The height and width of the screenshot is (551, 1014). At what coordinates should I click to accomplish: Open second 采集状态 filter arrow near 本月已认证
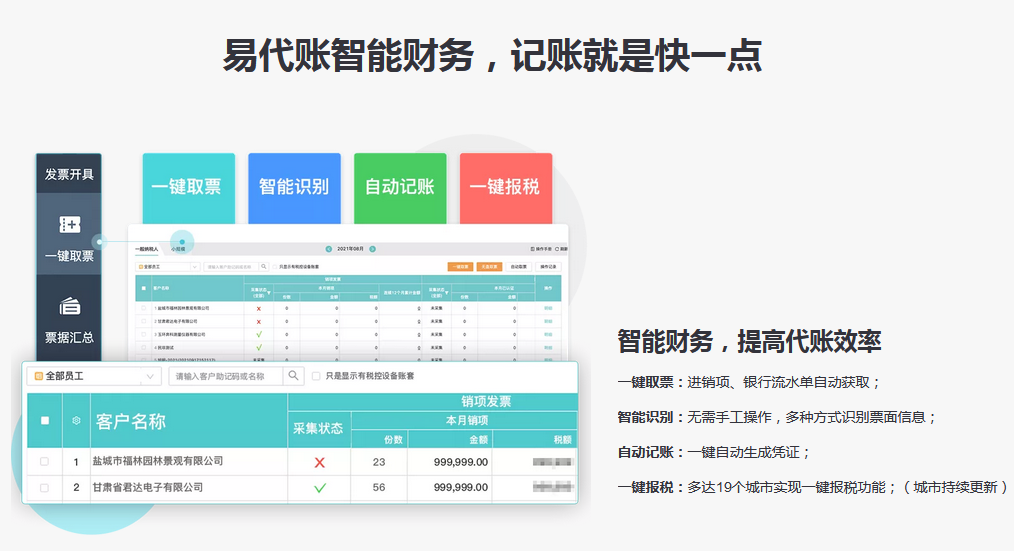coord(447,292)
